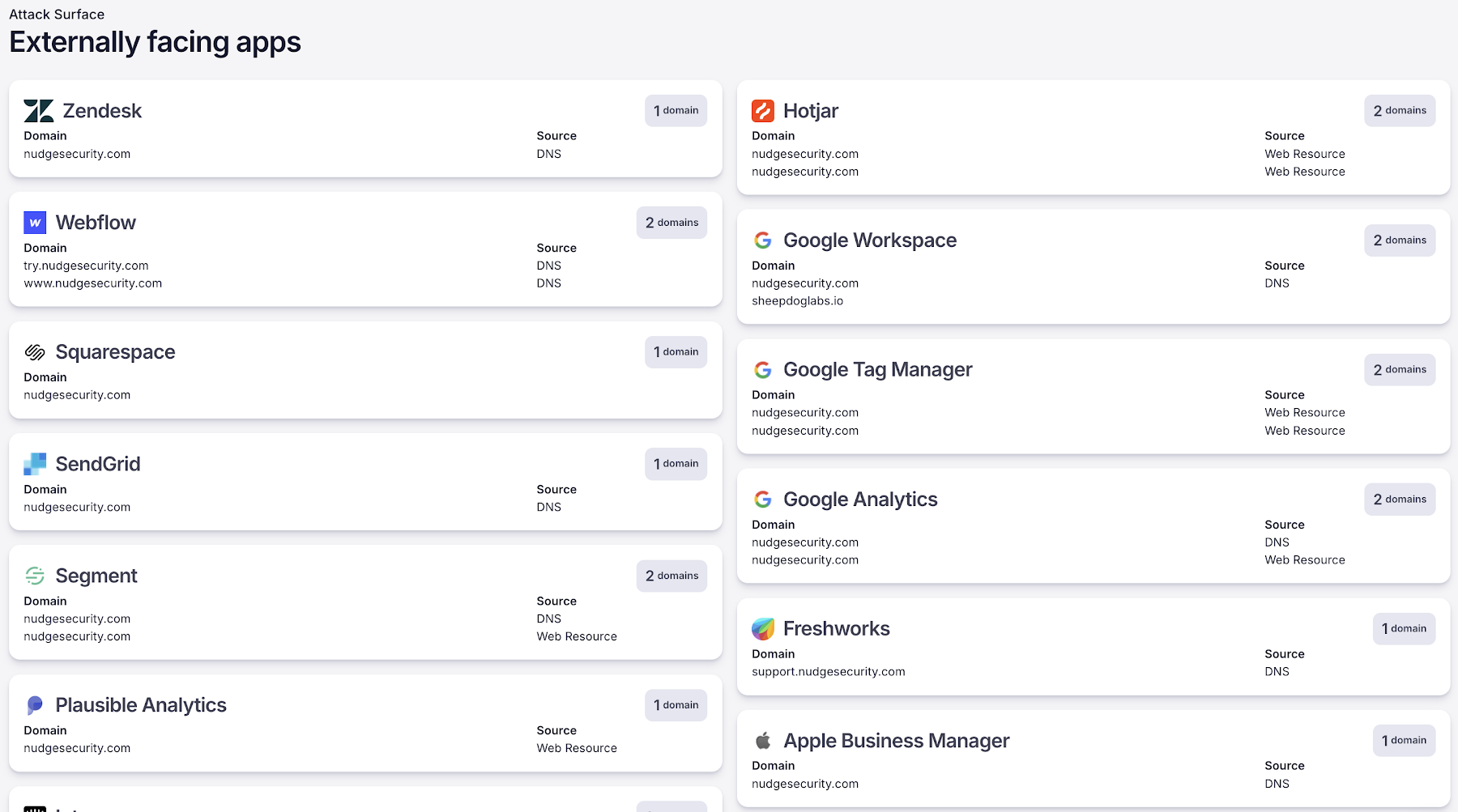The height and width of the screenshot is (812, 1458).
Task: Click nudgesecurity.com domain in SendGrid card
Action: (77, 507)
